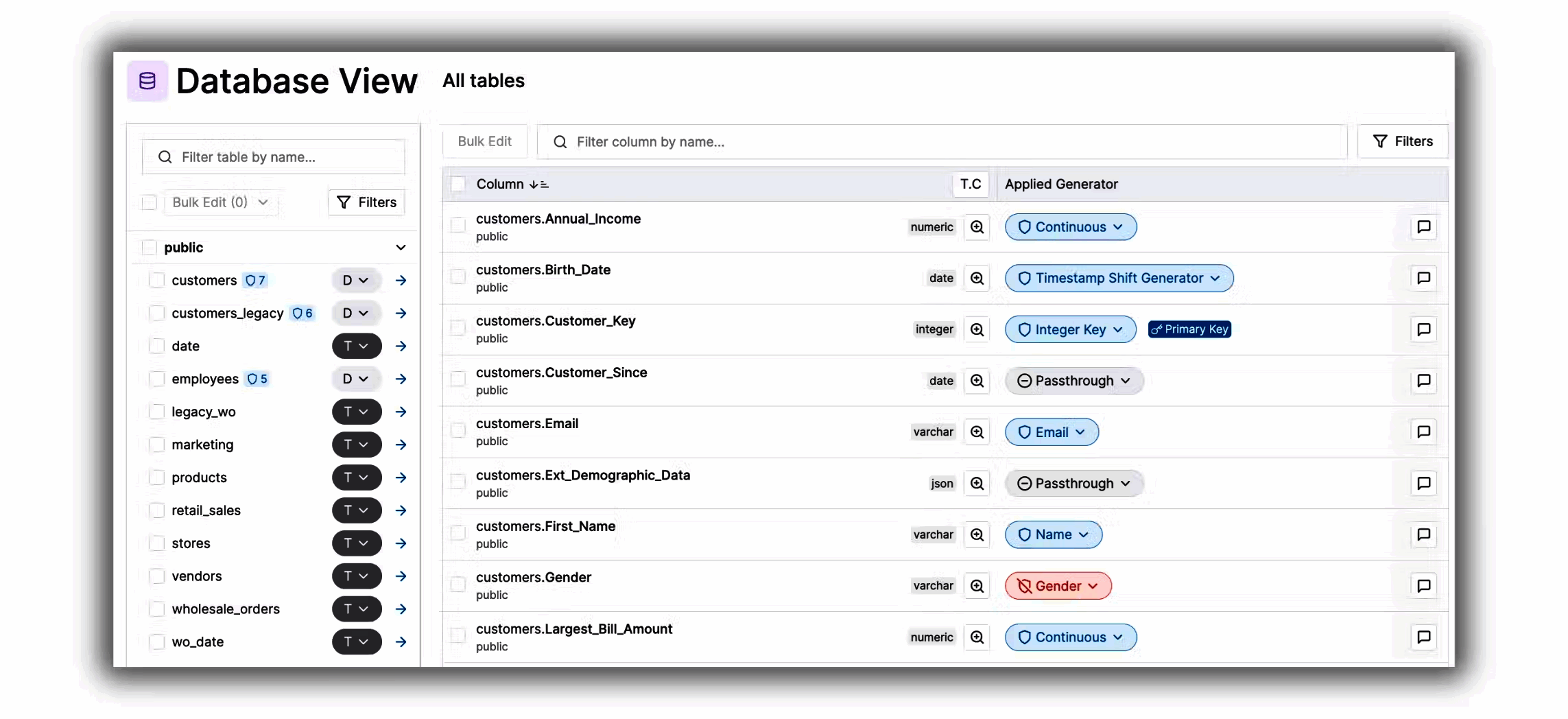Click the magnifier icon for customers.Email

point(977,432)
